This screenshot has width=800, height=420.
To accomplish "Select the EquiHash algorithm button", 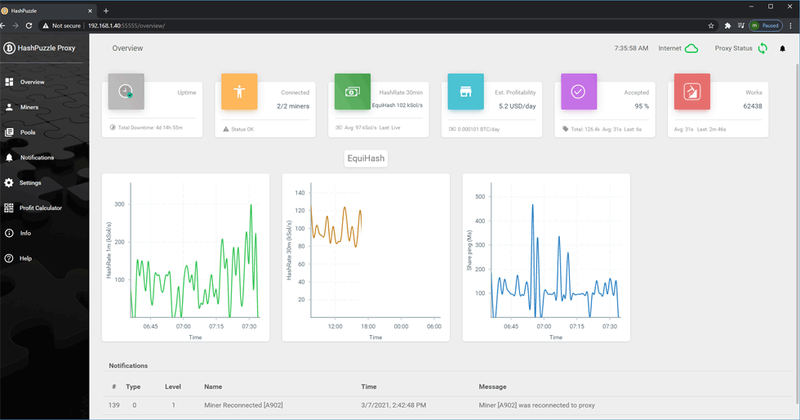I will point(366,158).
